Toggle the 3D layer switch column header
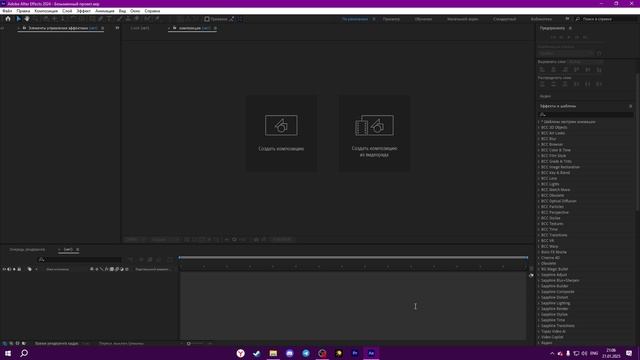This screenshot has width=640, height=360. pyautogui.click(x=127, y=269)
